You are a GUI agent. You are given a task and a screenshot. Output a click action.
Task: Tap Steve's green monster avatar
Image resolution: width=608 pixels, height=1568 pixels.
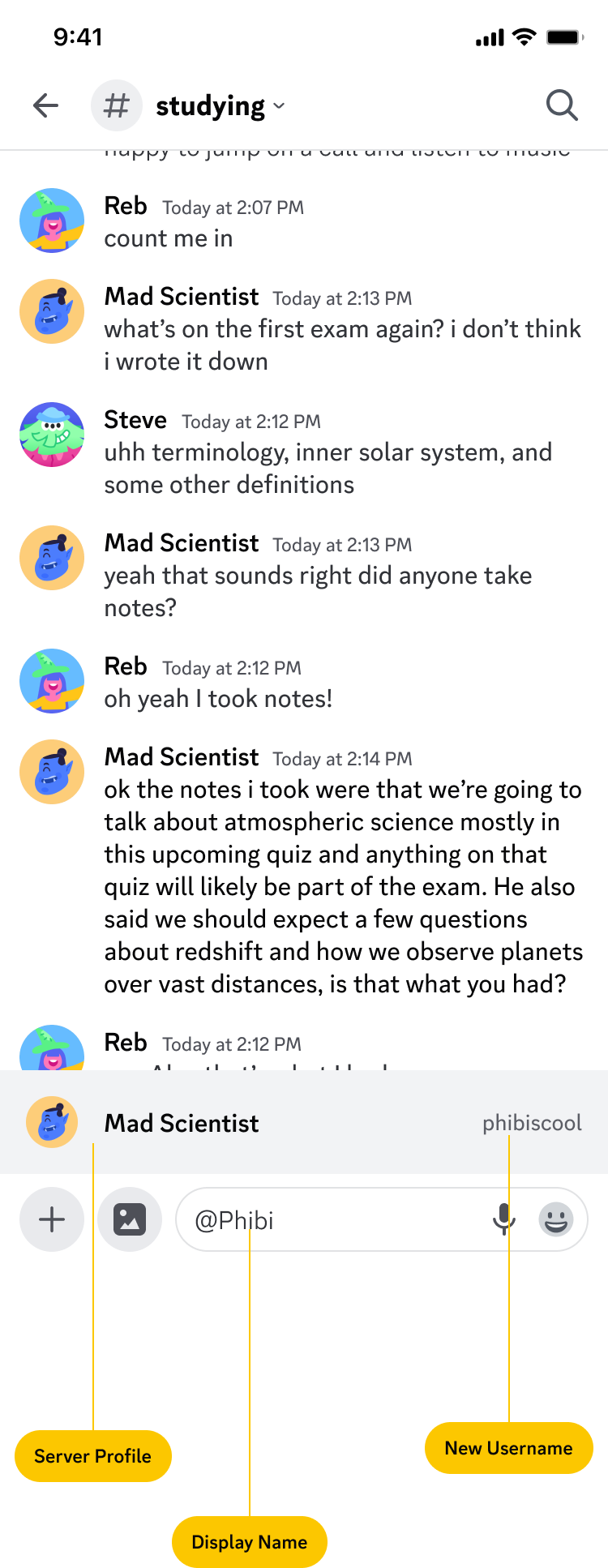(x=52, y=435)
